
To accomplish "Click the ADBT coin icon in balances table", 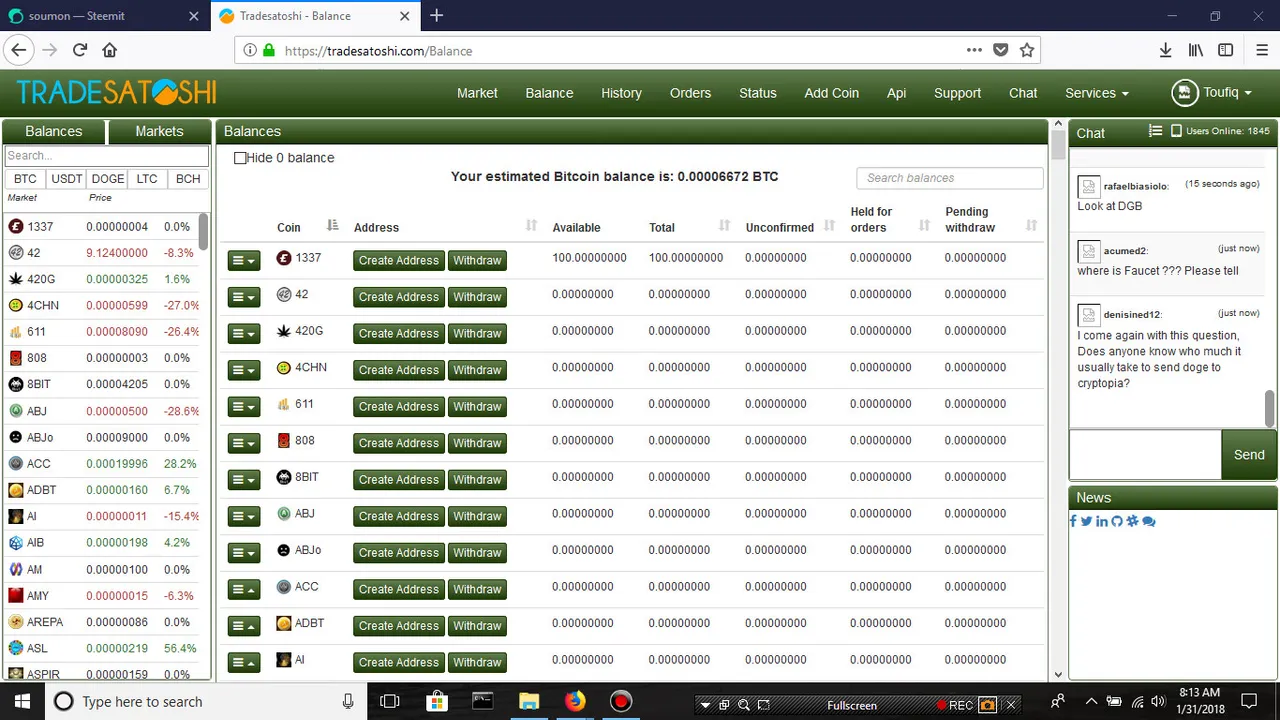I will [284, 623].
